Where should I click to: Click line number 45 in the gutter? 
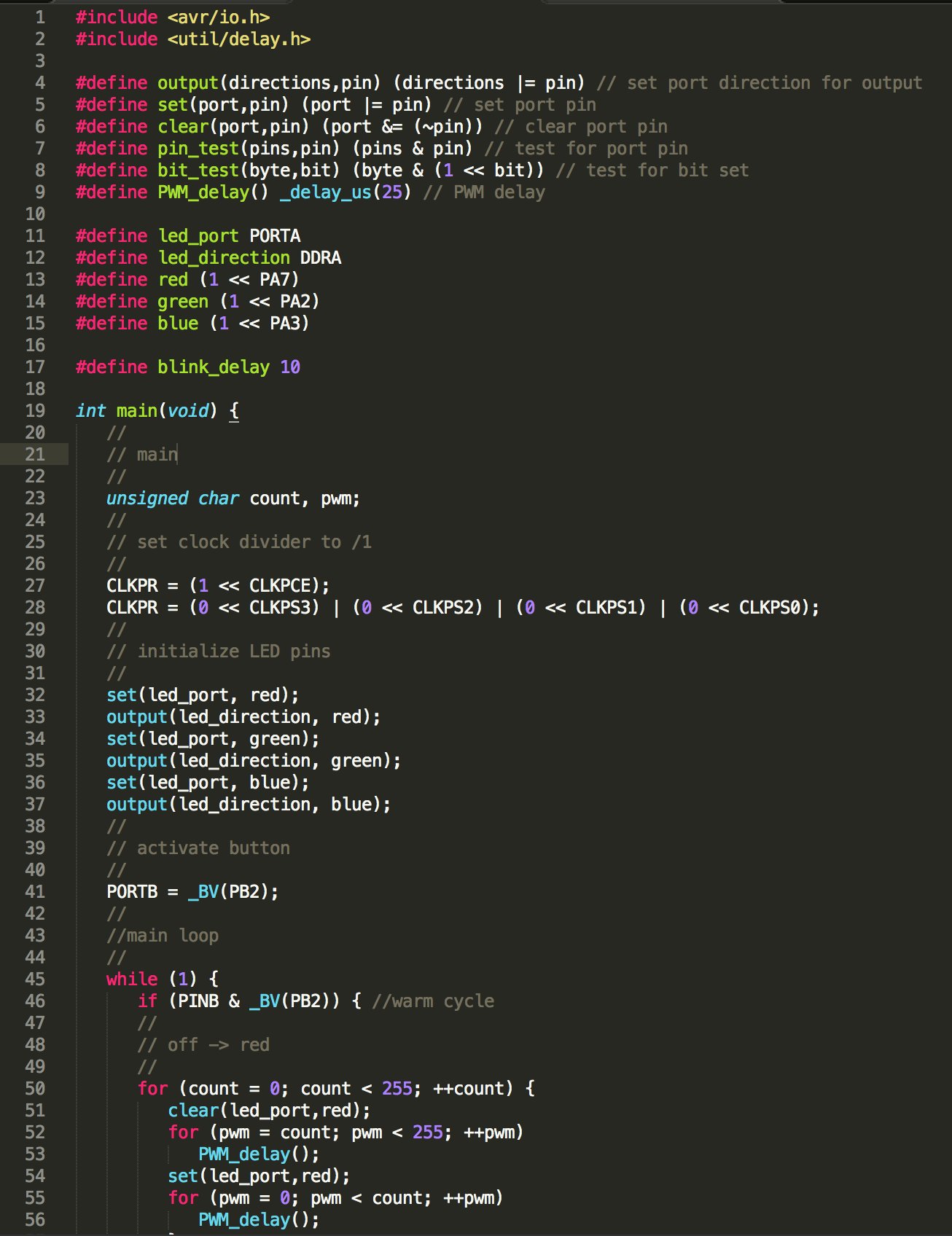click(35, 979)
